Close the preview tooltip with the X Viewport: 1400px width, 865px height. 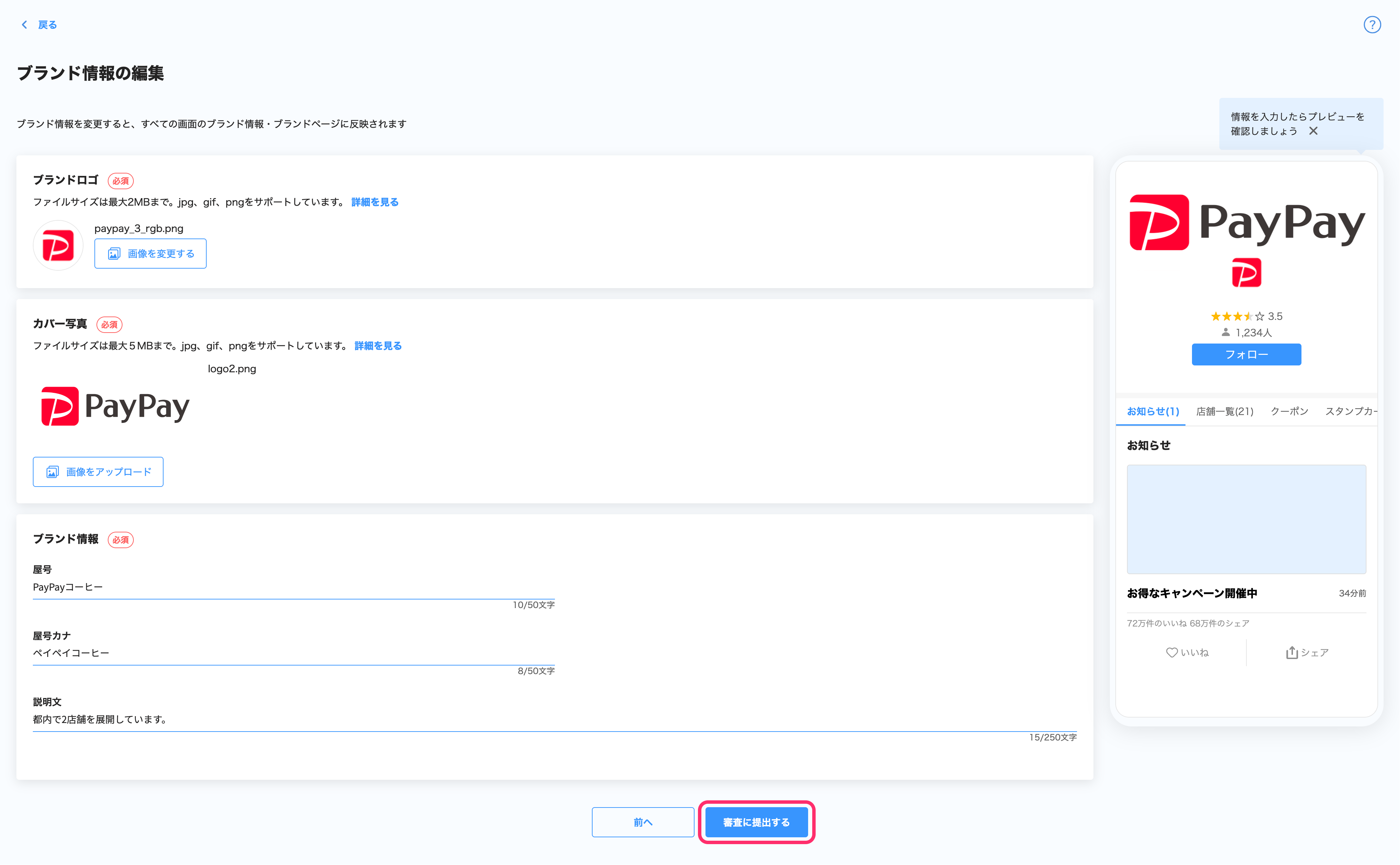tap(1313, 131)
